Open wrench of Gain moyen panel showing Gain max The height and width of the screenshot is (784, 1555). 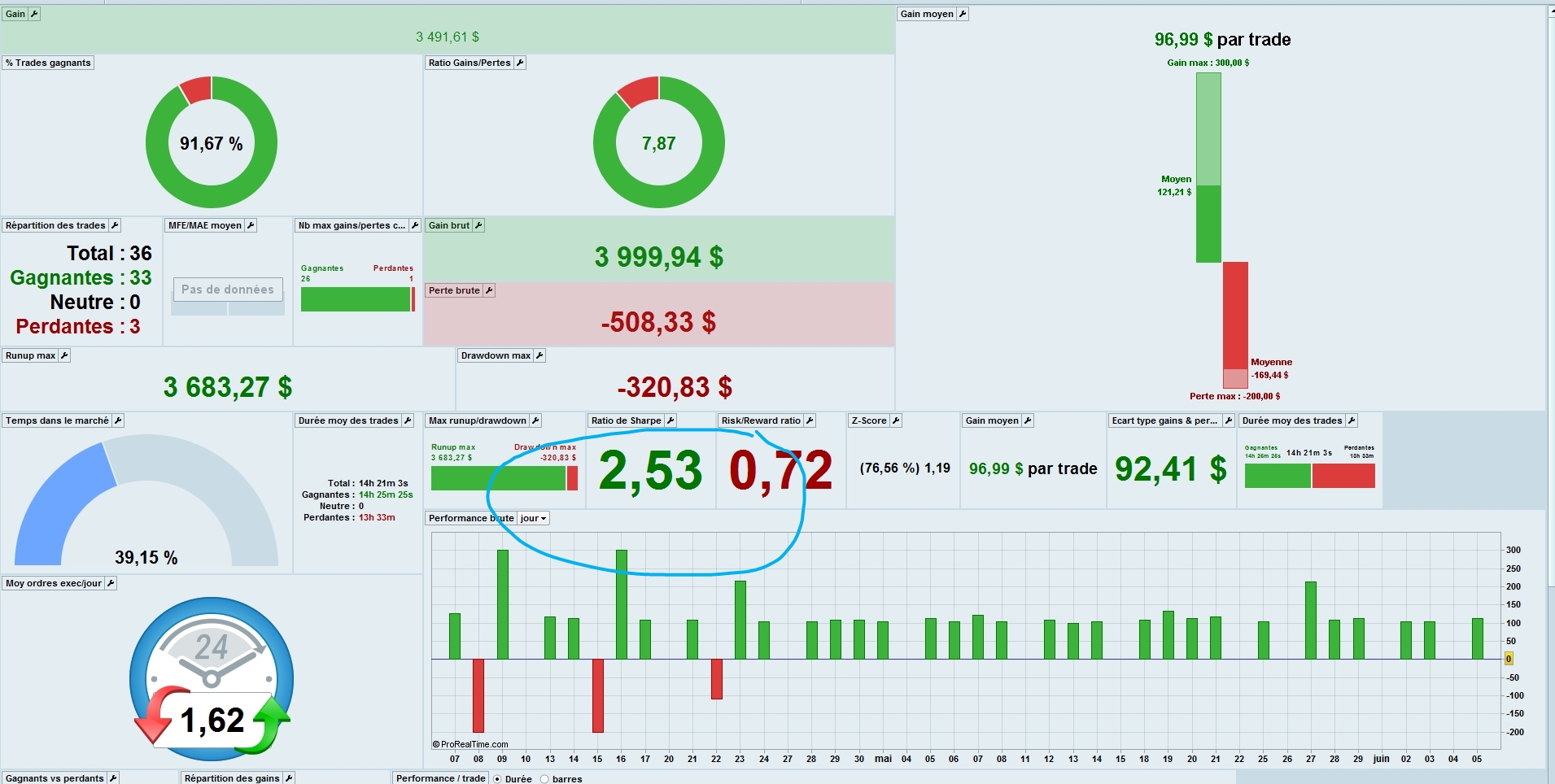[963, 14]
